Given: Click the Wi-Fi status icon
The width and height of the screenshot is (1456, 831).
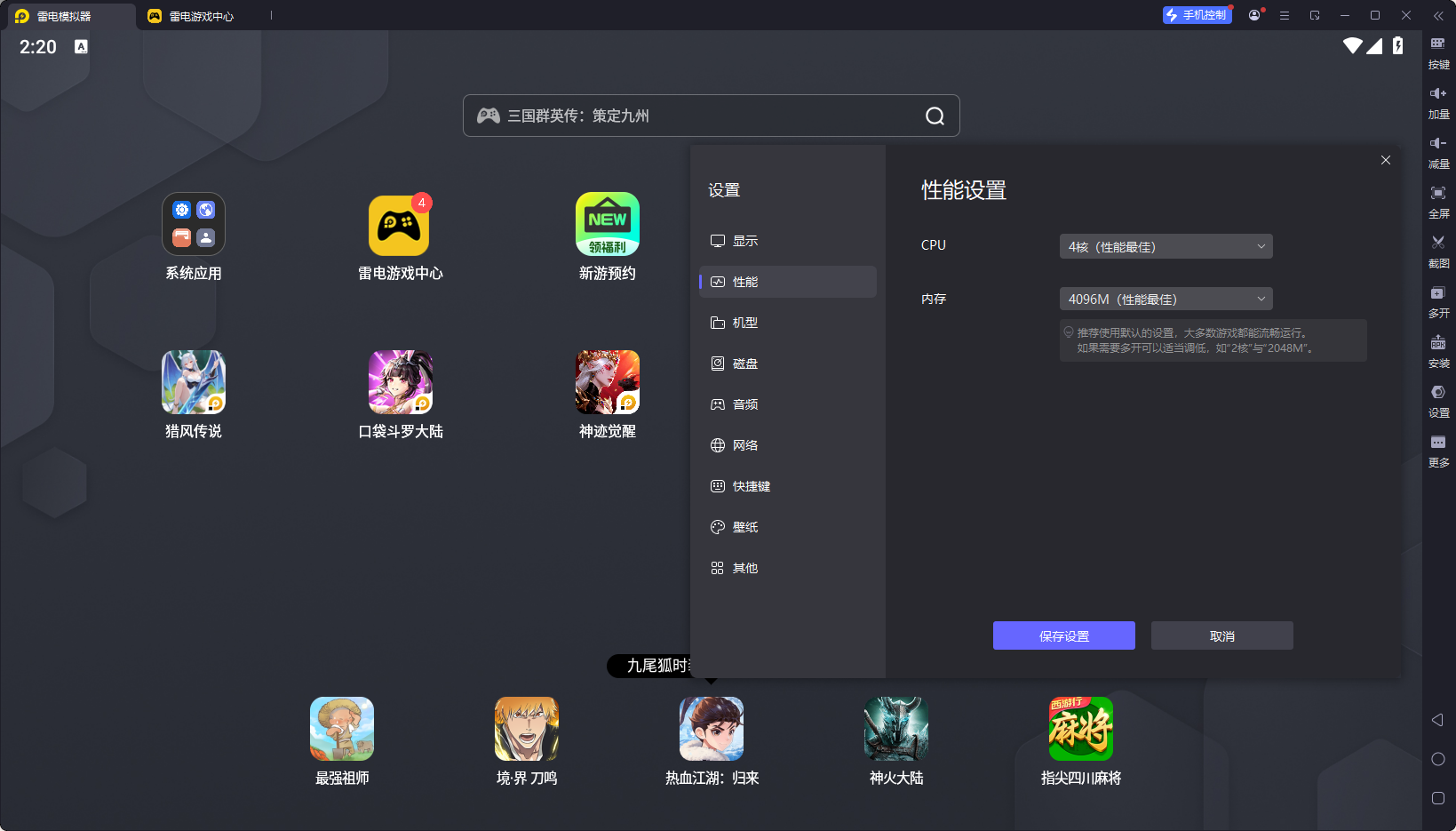Looking at the screenshot, I should pyautogui.click(x=1352, y=46).
